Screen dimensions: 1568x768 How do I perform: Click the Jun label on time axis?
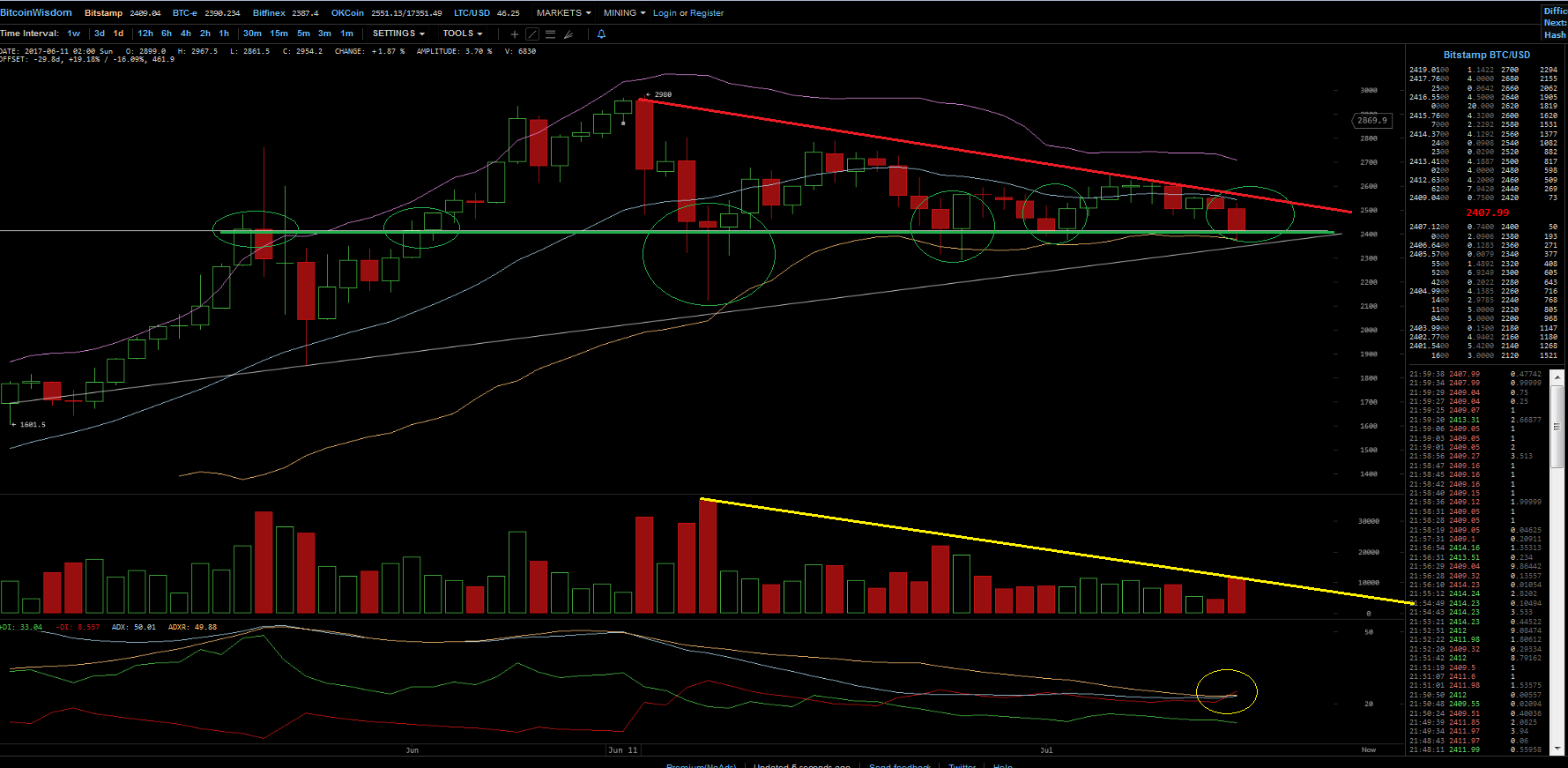point(412,749)
